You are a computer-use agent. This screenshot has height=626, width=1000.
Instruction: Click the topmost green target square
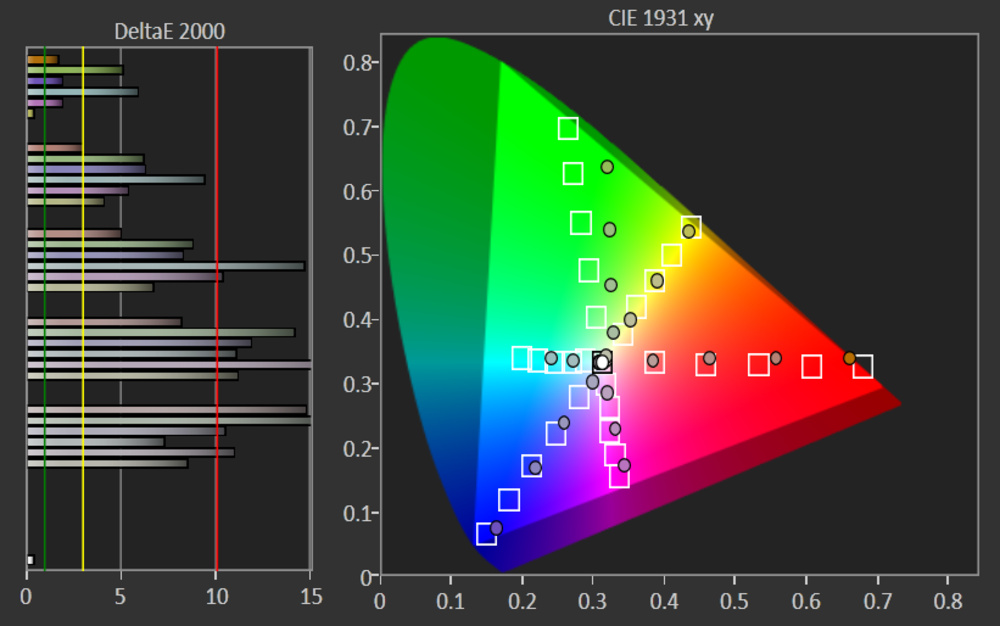pyautogui.click(x=568, y=128)
